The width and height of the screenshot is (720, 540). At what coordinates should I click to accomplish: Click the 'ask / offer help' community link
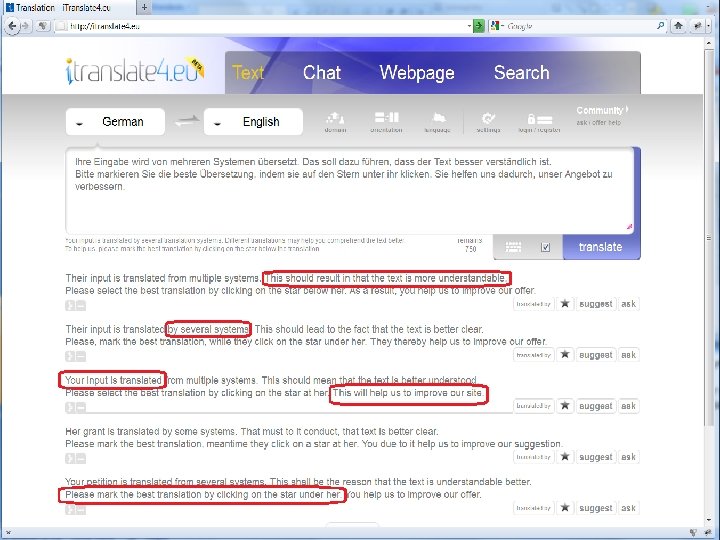click(598, 123)
